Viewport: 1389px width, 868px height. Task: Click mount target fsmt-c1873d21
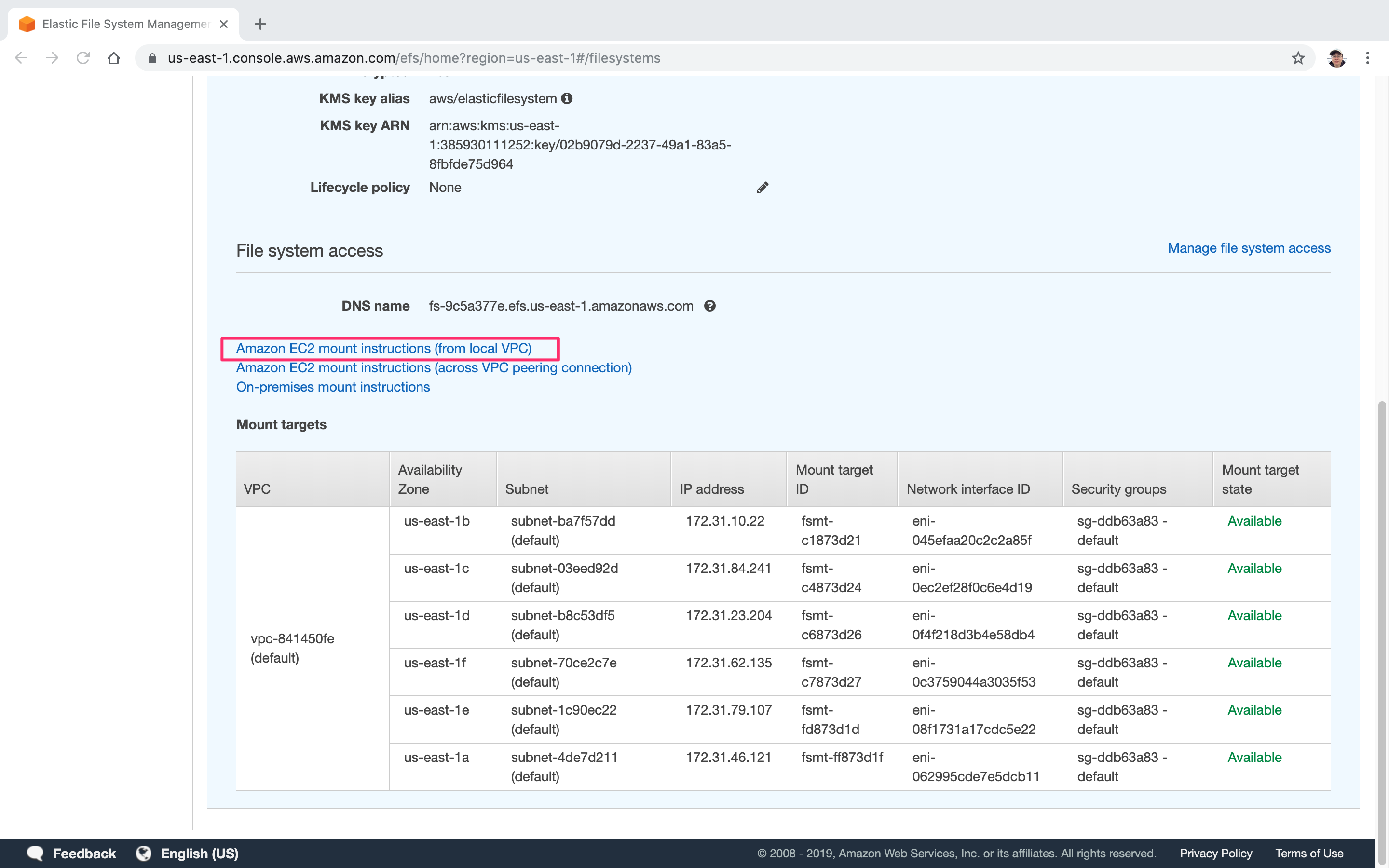(x=831, y=530)
